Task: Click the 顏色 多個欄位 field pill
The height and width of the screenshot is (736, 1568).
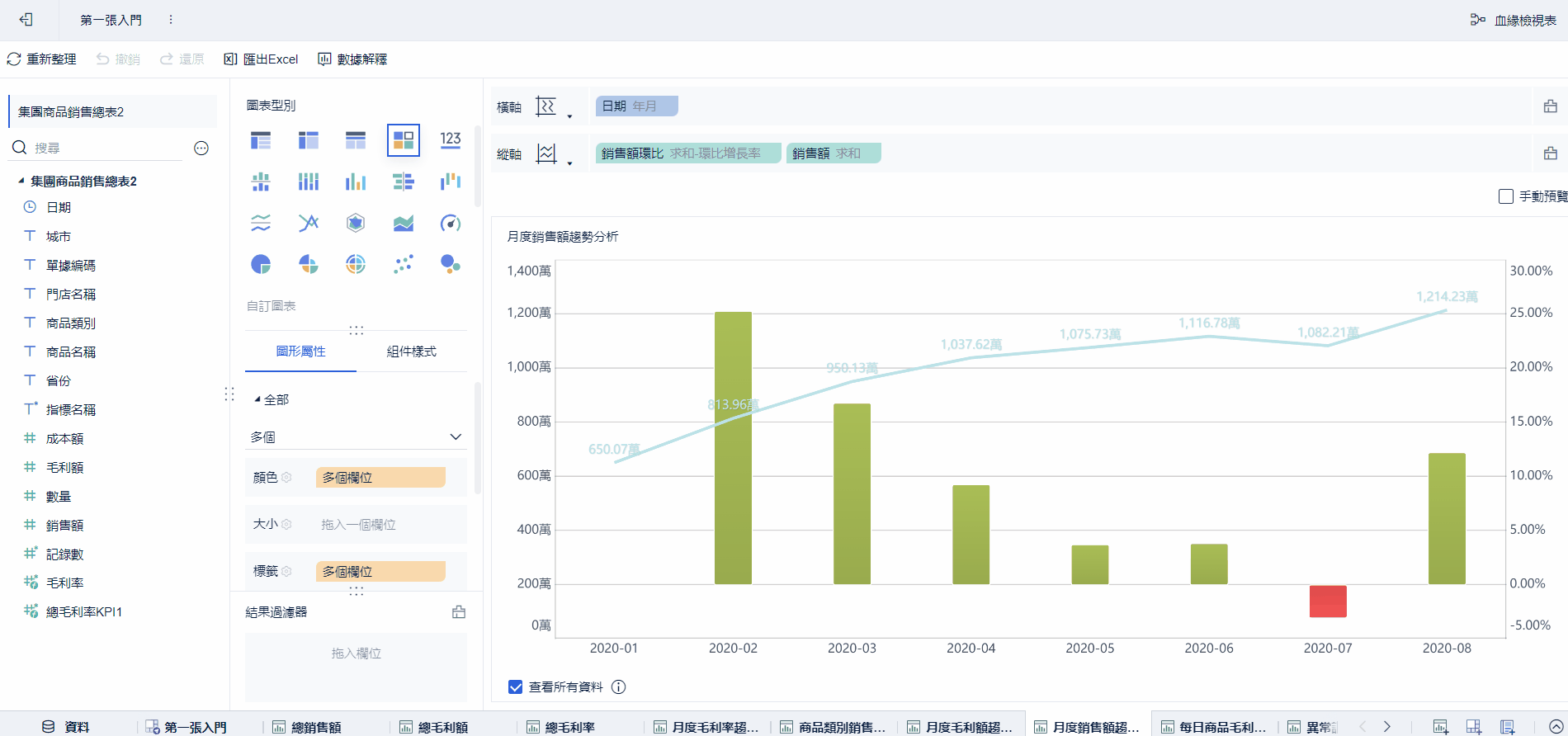Action: [380, 477]
